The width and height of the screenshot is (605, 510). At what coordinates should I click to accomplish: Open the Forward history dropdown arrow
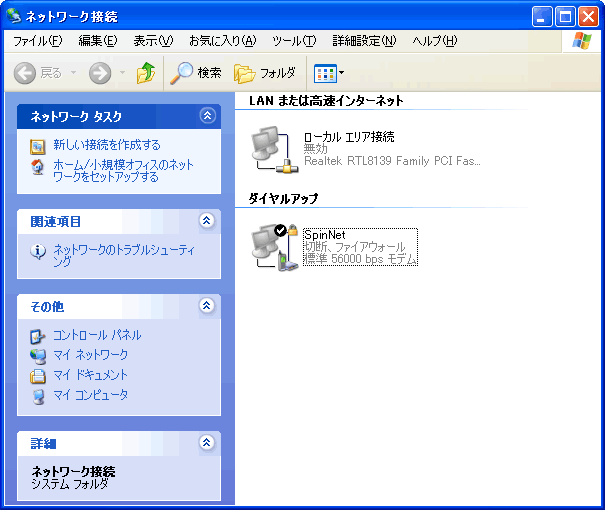[122, 72]
